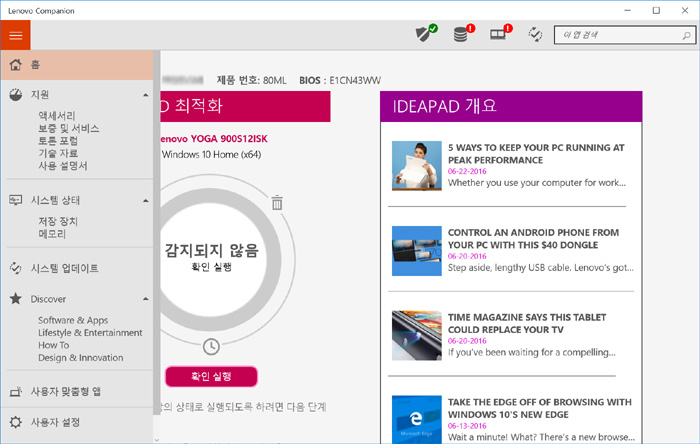
Task: Click the 사용자 맞춤형 앱 icon
Action: 16,392
